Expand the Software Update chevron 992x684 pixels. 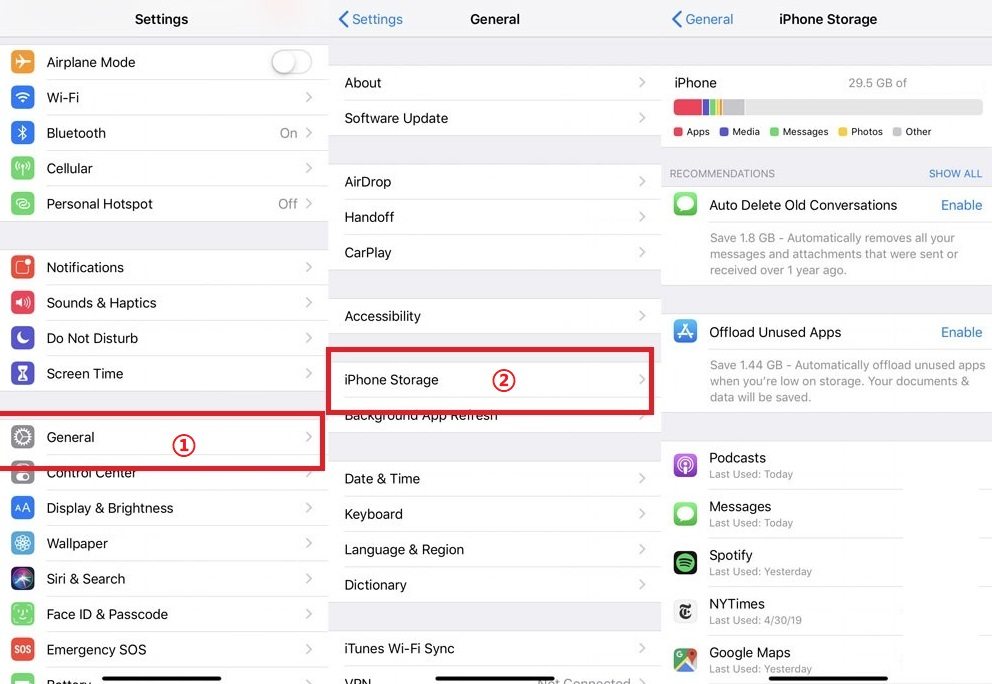tap(642, 118)
